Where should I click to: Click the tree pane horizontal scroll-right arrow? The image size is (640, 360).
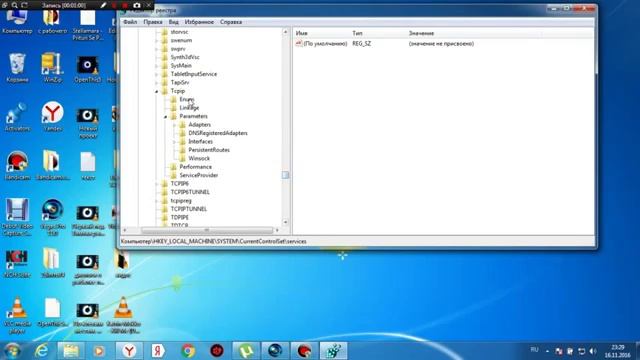[x=278, y=230]
